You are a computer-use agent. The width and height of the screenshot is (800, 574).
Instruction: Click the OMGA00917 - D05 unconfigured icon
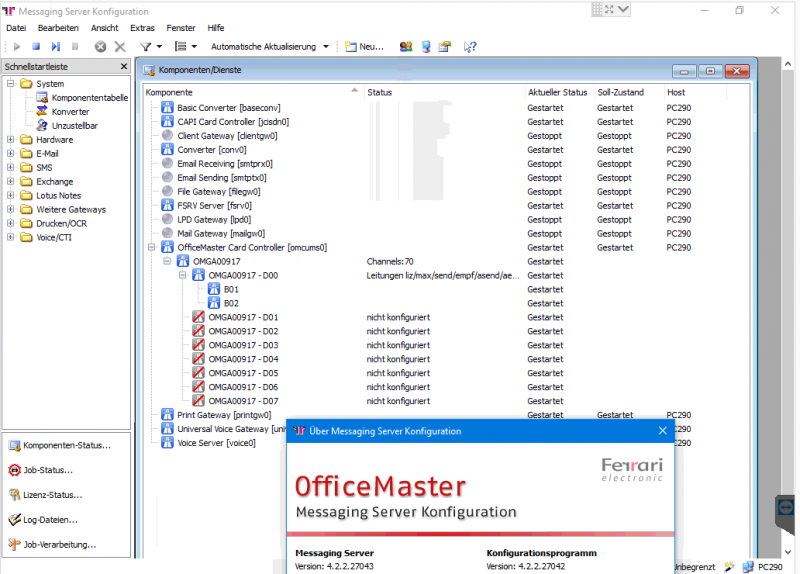click(x=198, y=372)
